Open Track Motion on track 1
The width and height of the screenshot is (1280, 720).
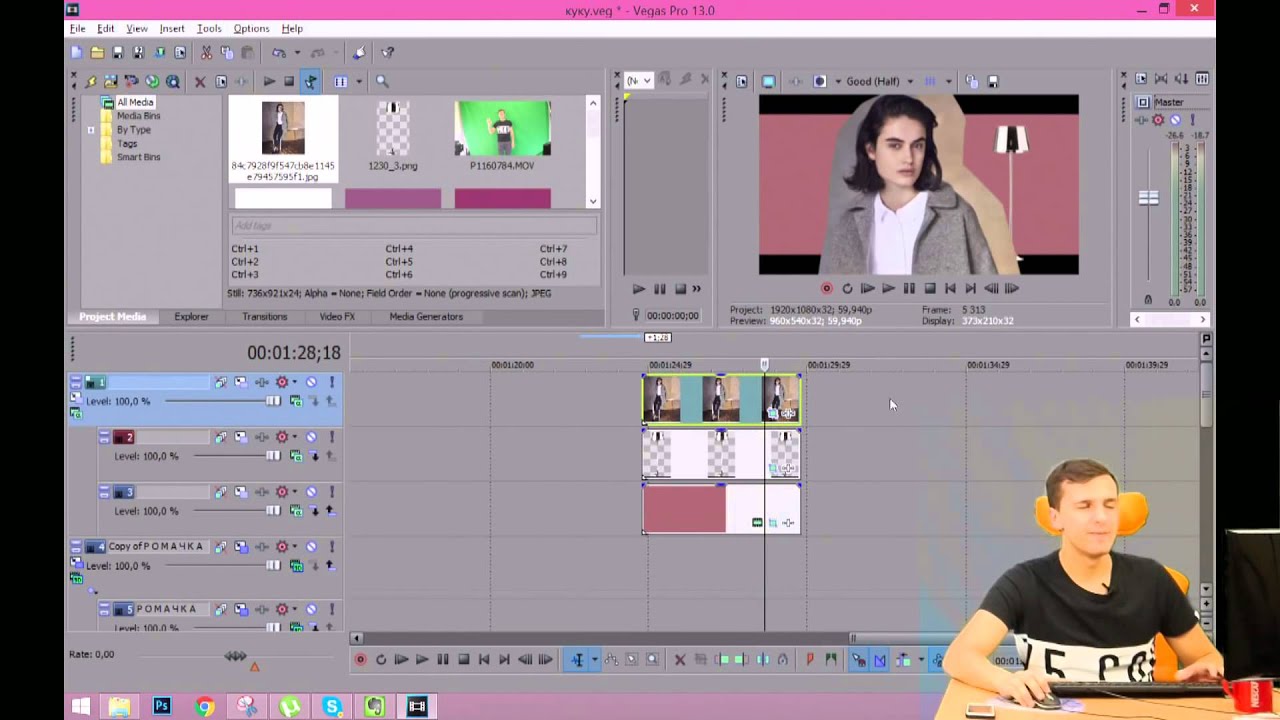(x=241, y=382)
